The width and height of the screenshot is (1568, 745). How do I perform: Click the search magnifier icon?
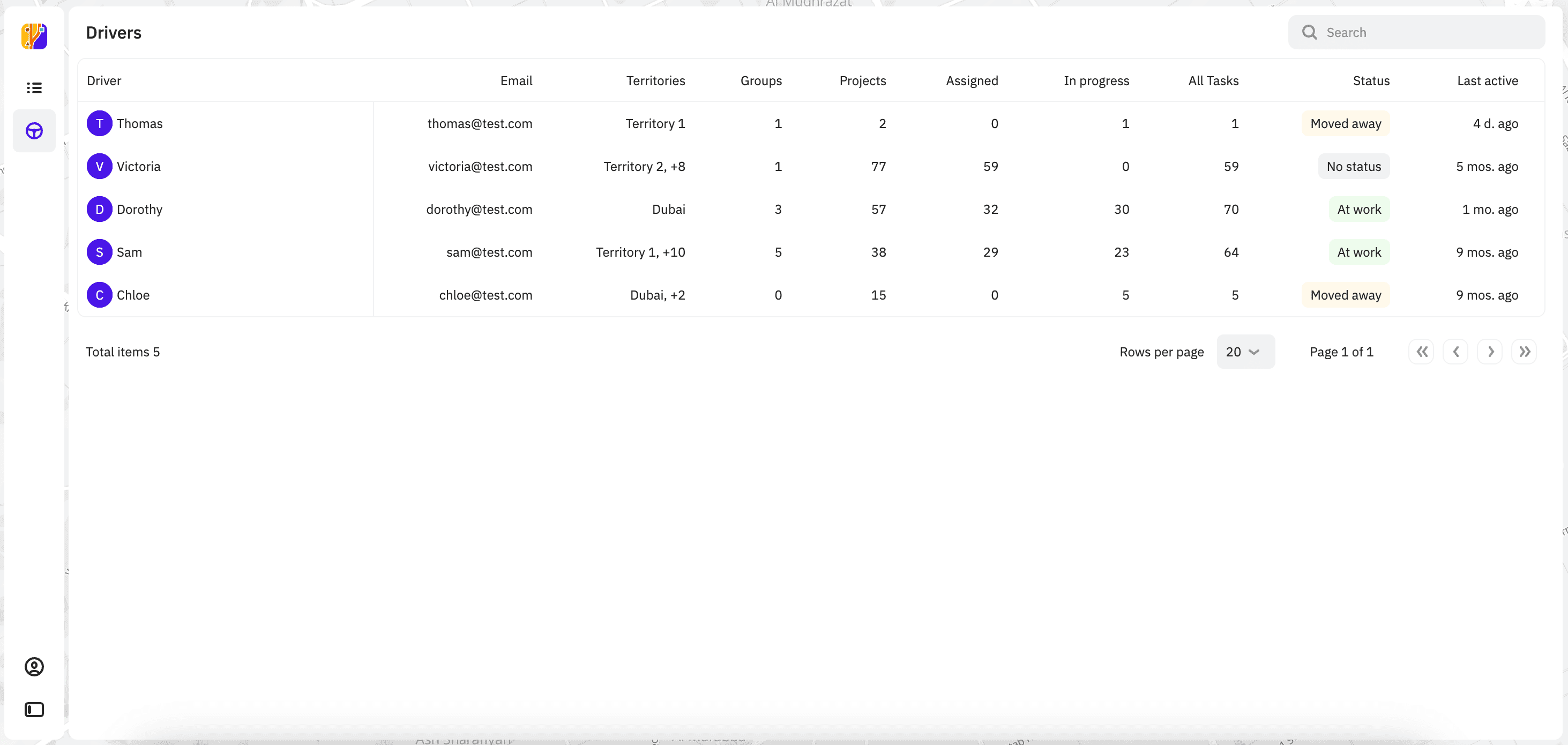1309,32
